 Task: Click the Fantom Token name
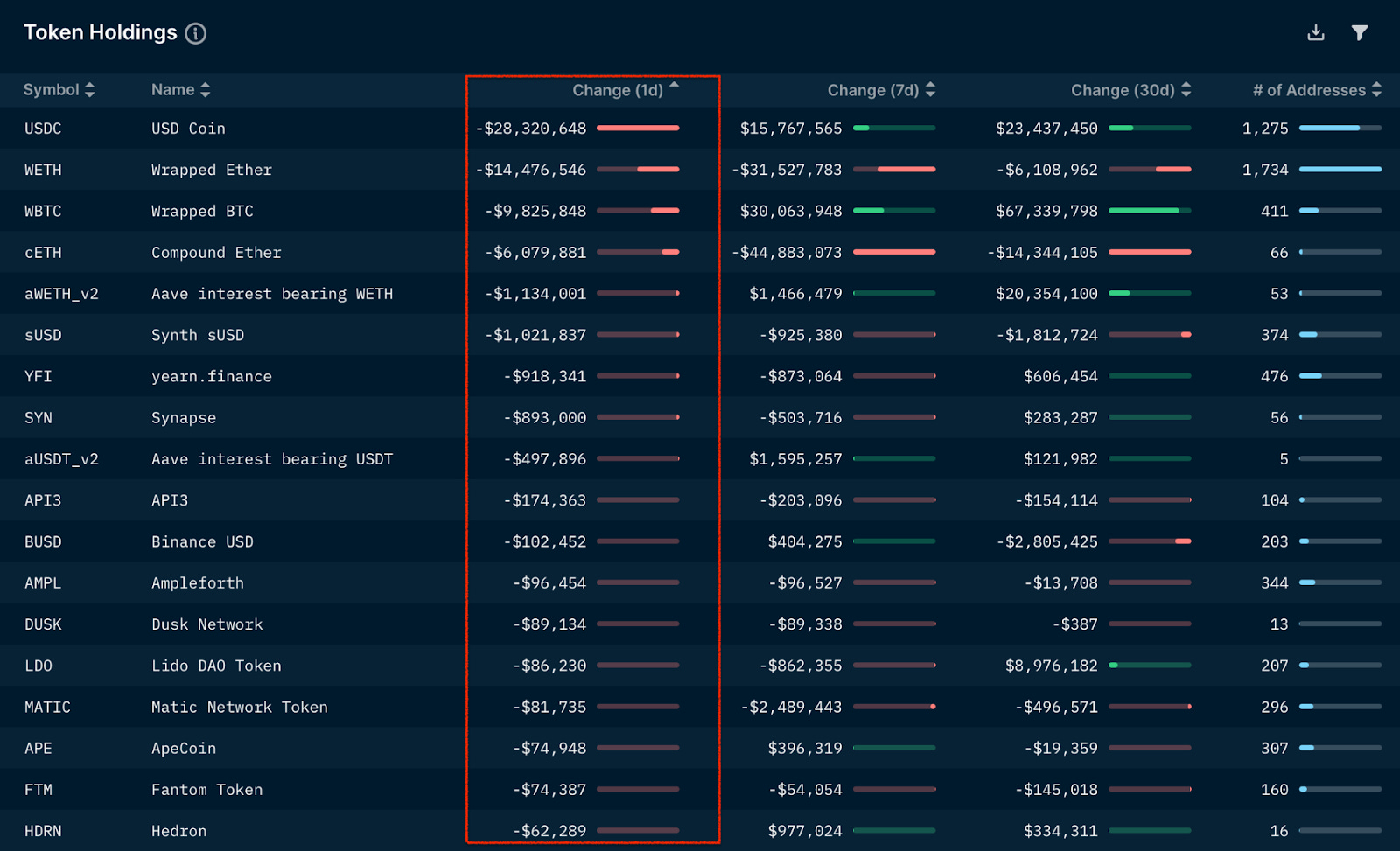coord(207,790)
